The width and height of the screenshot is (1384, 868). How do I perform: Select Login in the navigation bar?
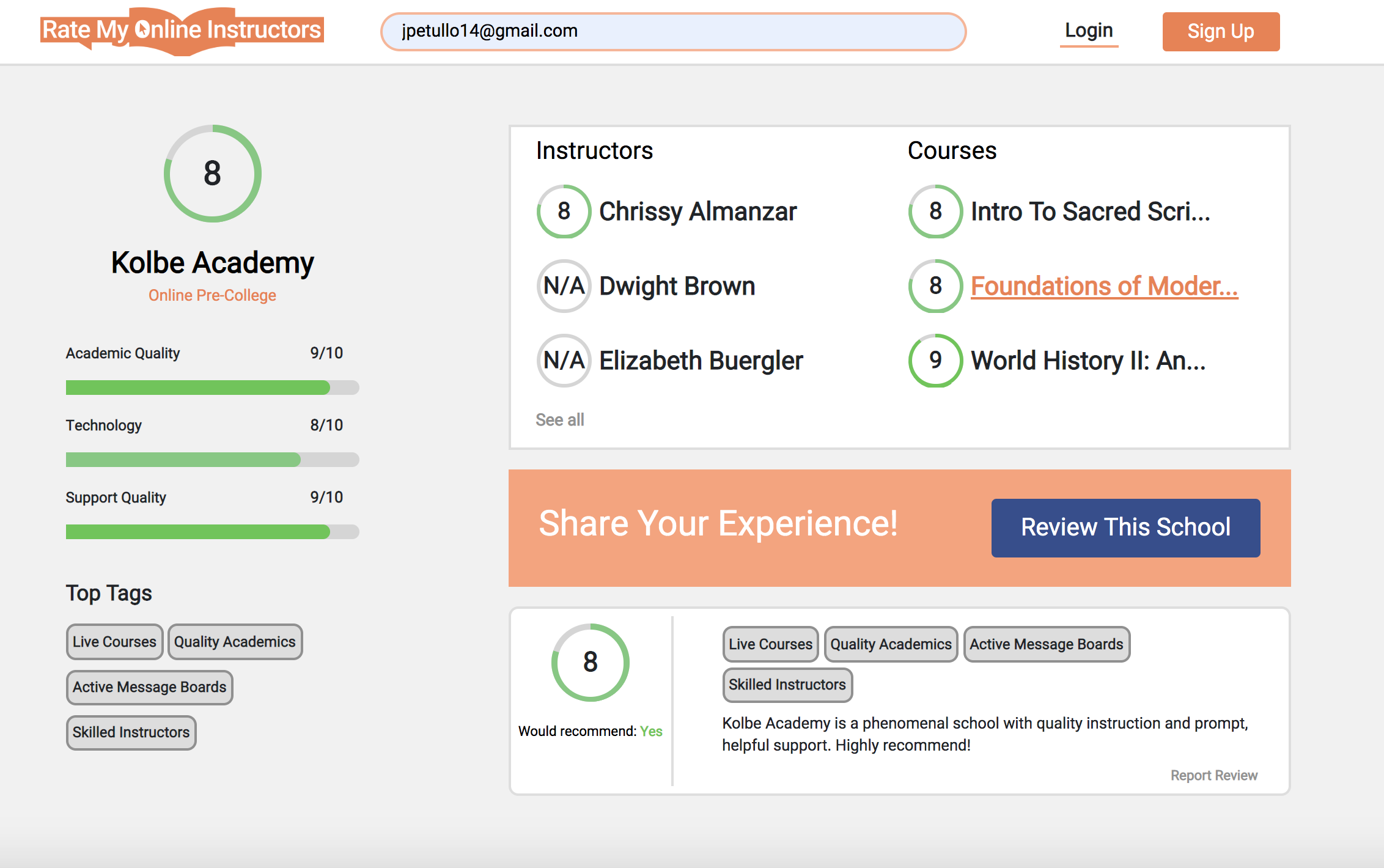(x=1089, y=30)
